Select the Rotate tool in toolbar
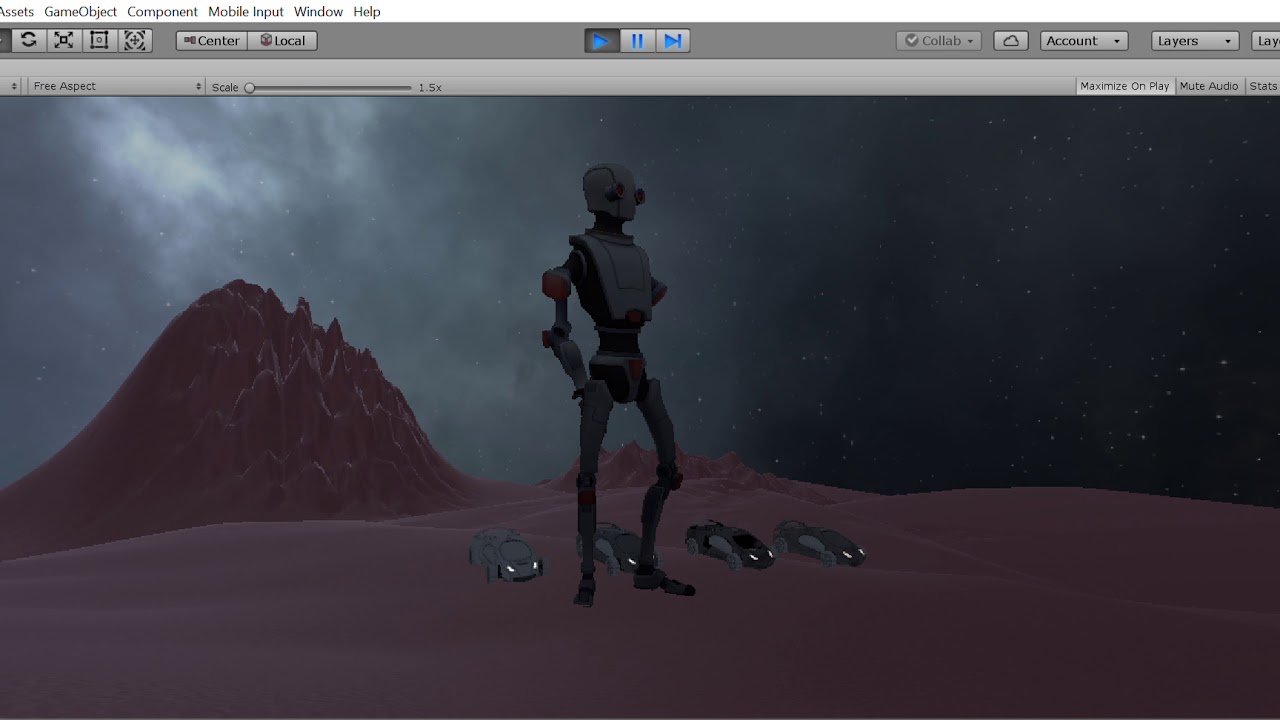Screen dimensions: 1280x720 [x=28, y=40]
